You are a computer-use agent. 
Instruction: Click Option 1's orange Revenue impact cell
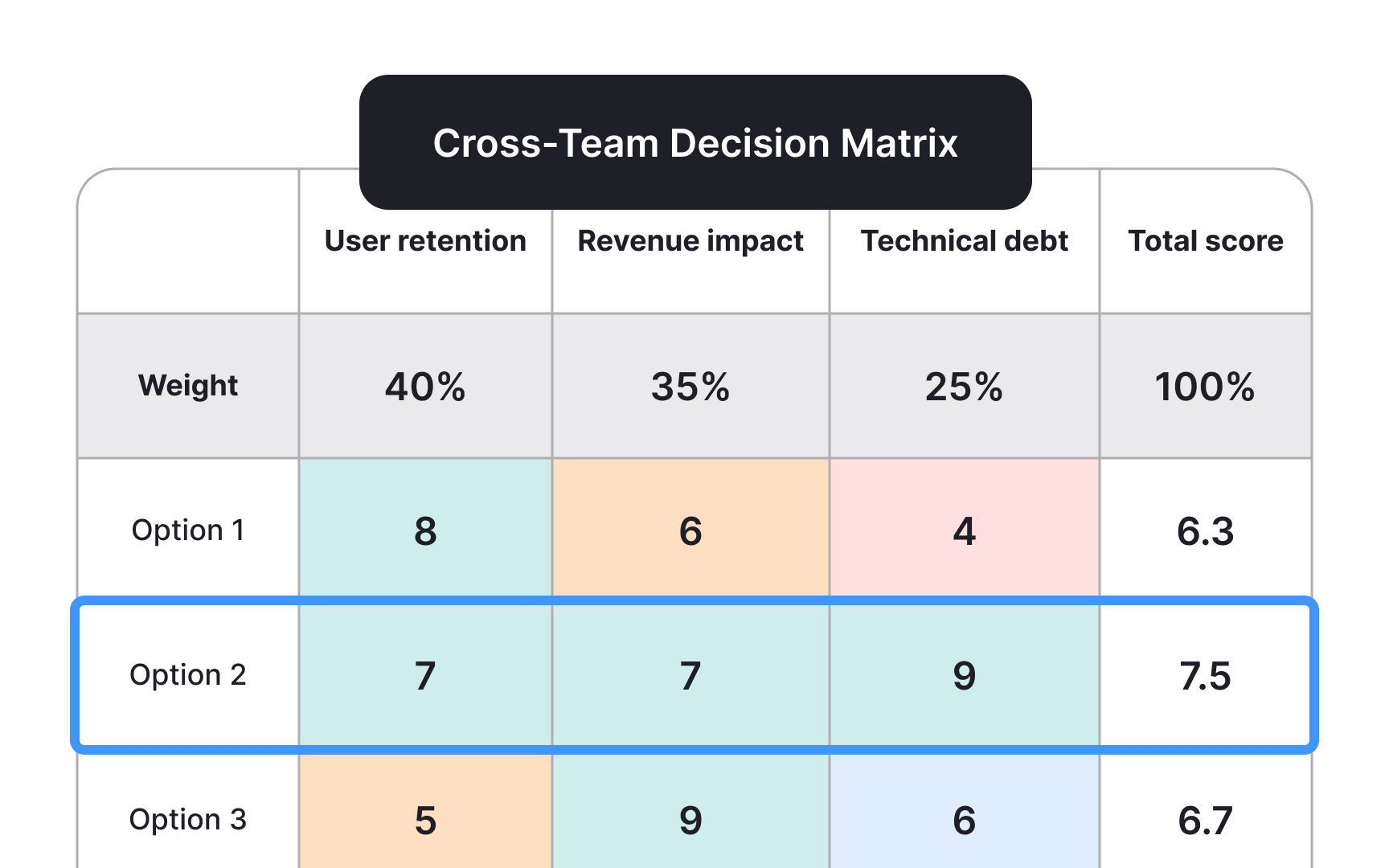click(690, 530)
